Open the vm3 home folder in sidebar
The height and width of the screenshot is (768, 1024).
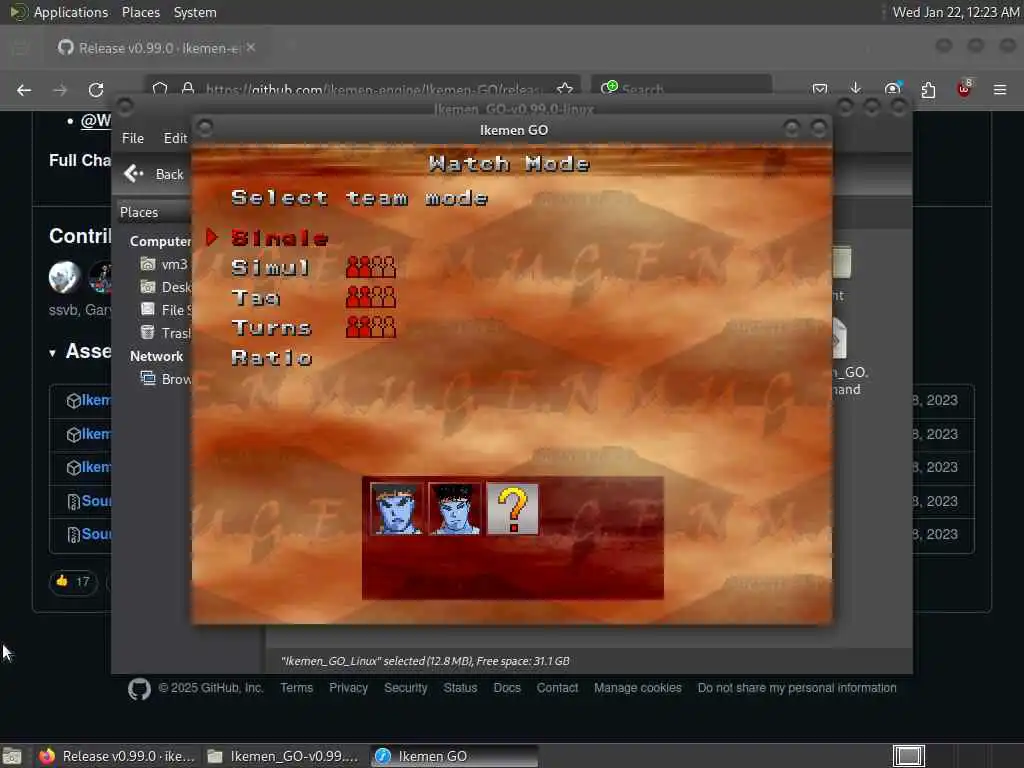[165, 264]
